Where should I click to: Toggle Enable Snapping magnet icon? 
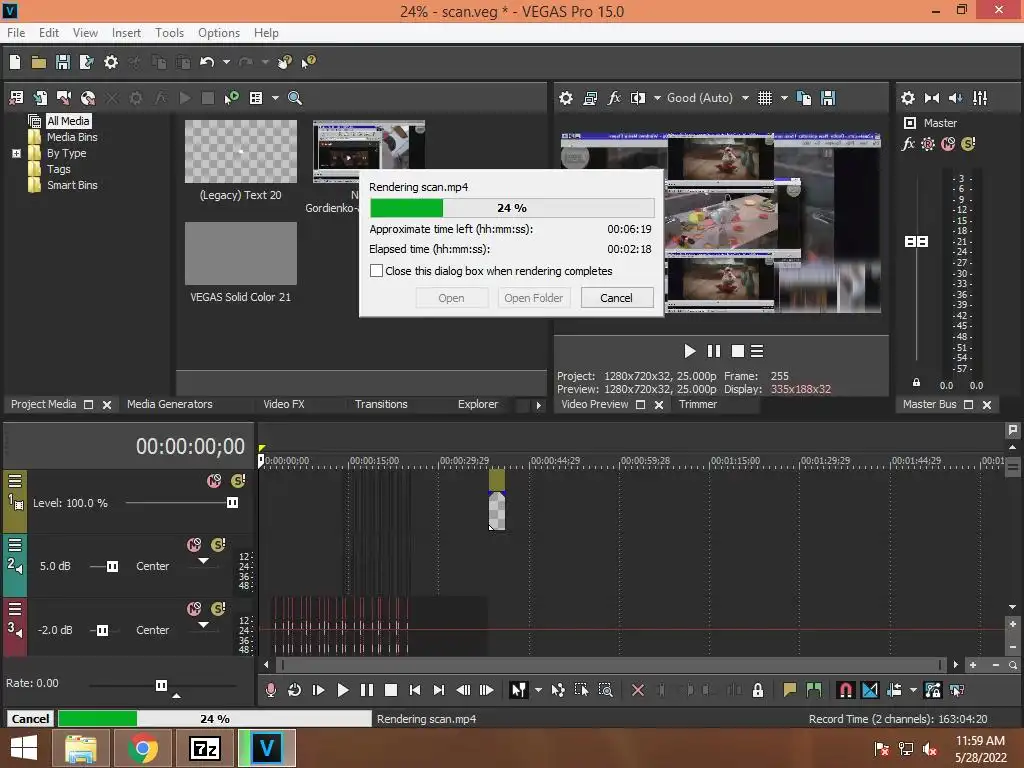(845, 690)
